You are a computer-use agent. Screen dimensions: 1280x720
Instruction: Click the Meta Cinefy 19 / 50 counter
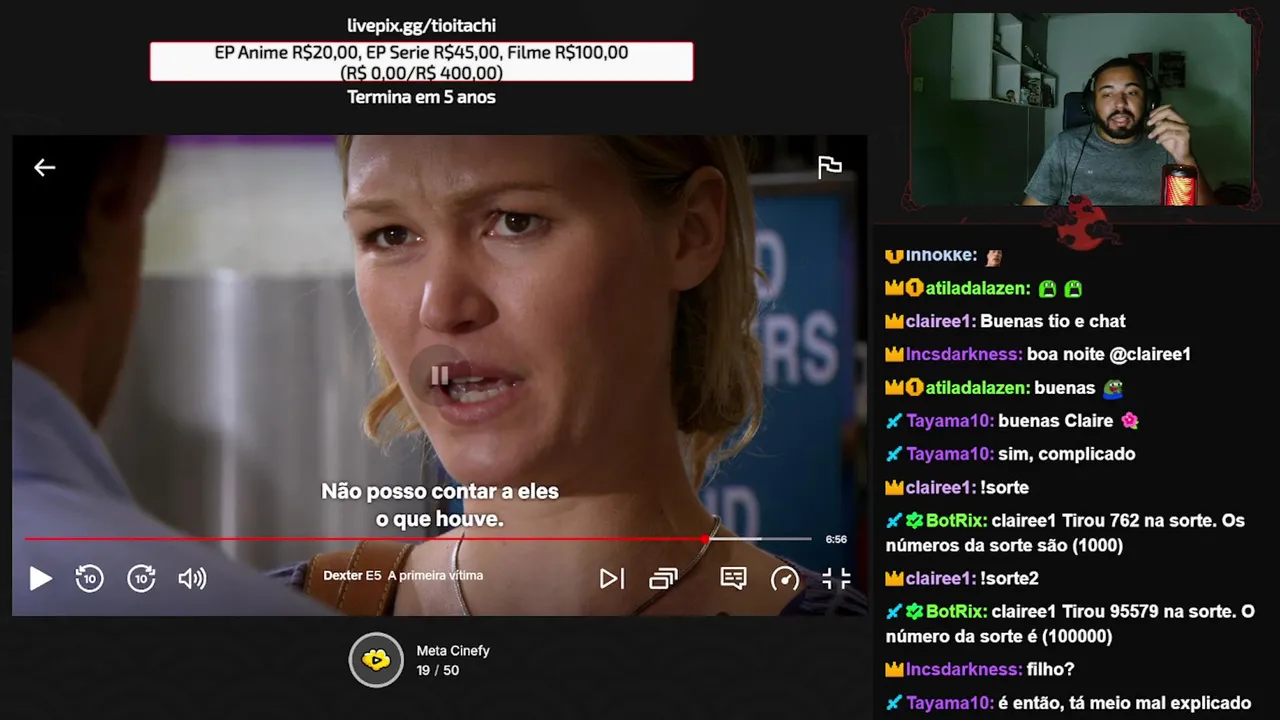point(438,670)
